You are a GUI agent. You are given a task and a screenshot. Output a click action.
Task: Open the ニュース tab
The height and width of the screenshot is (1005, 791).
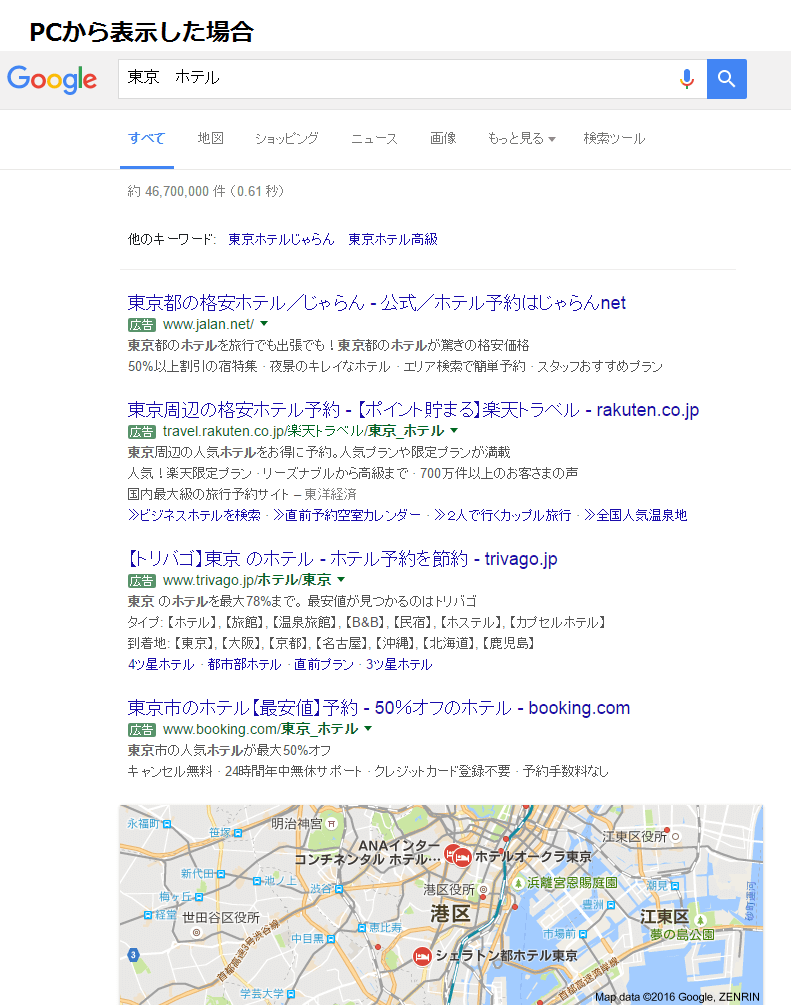[374, 138]
